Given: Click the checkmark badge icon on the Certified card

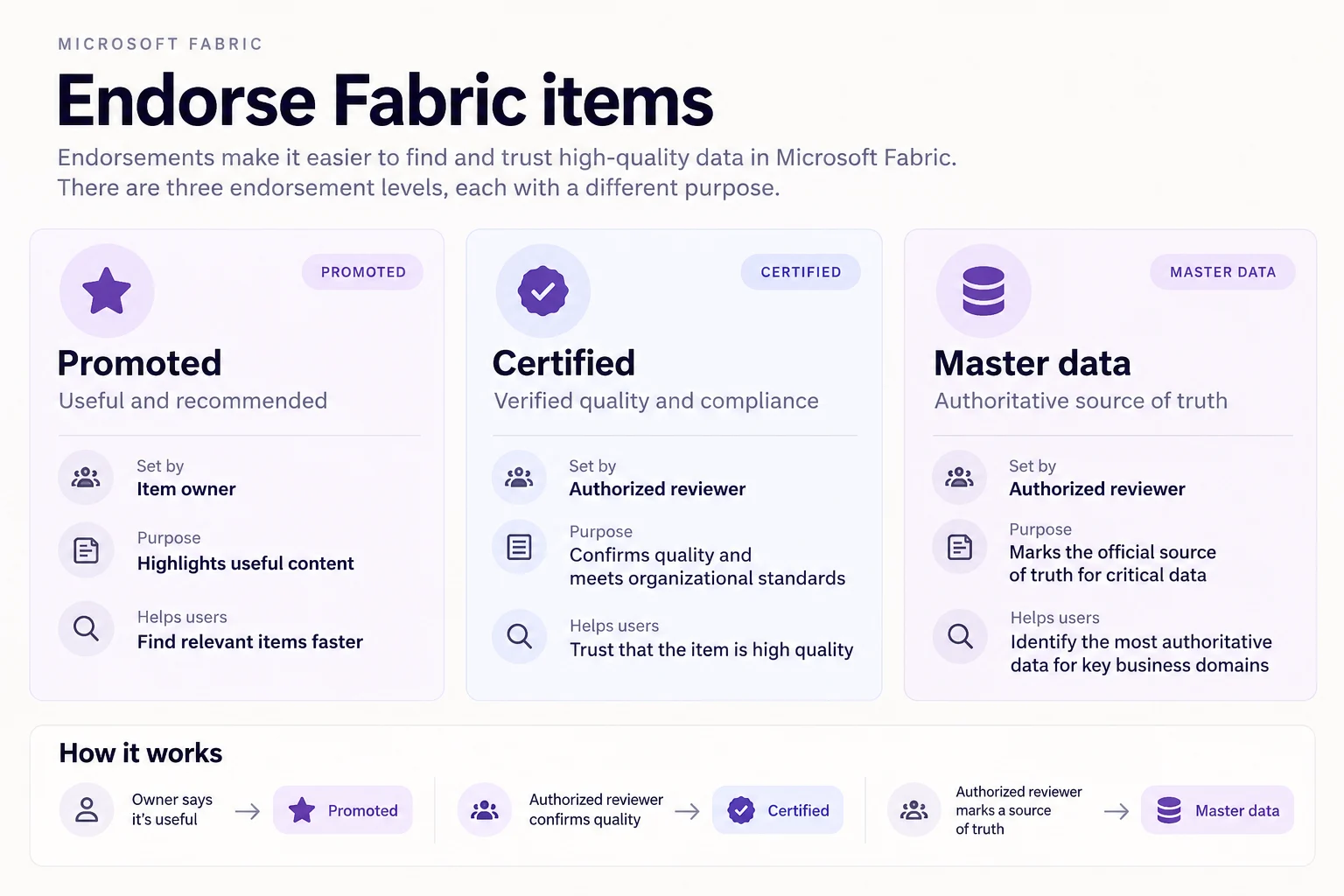Looking at the screenshot, I should point(542,290).
